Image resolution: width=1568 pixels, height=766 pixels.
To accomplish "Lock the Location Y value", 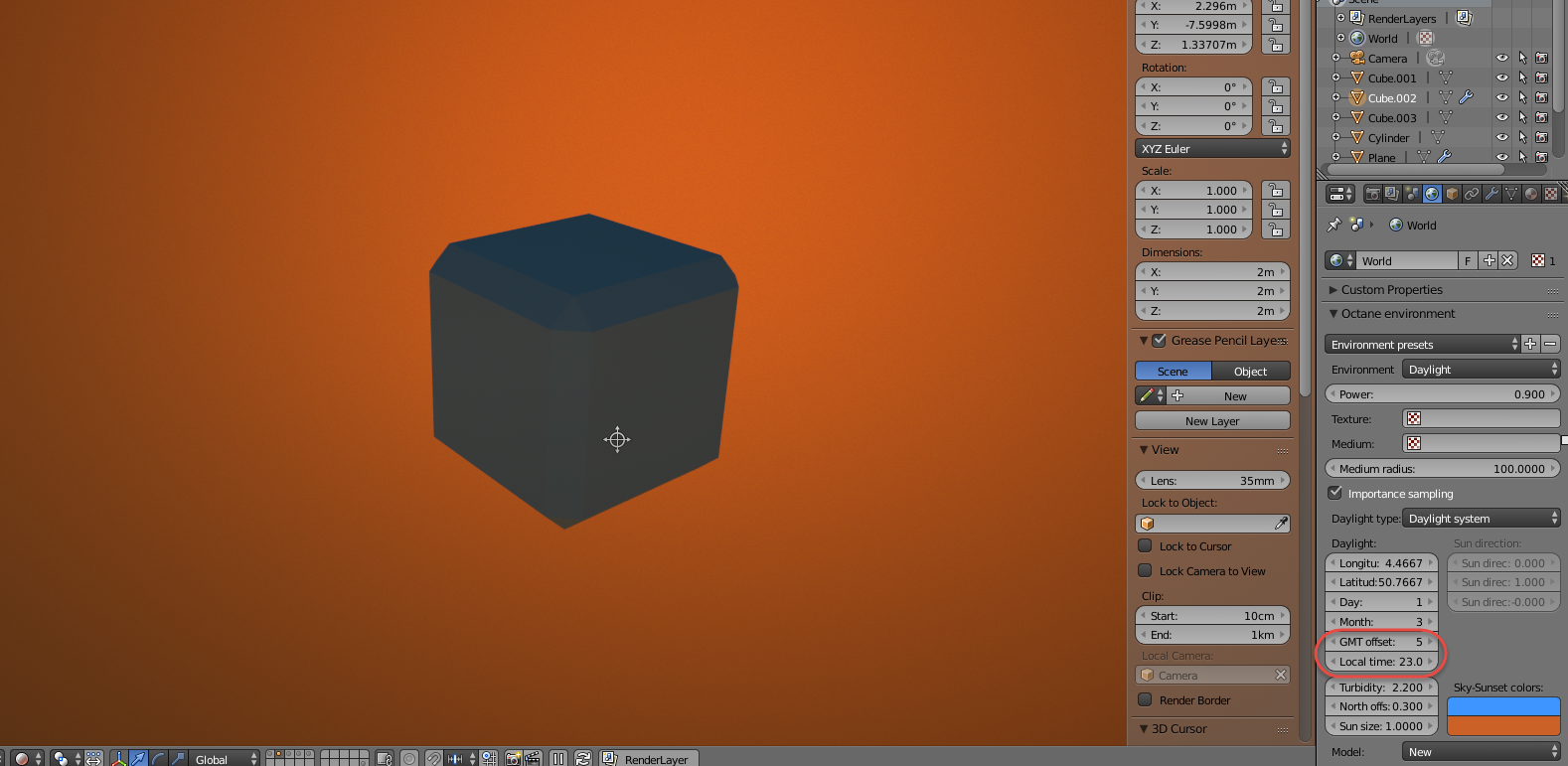I will coord(1276,25).
